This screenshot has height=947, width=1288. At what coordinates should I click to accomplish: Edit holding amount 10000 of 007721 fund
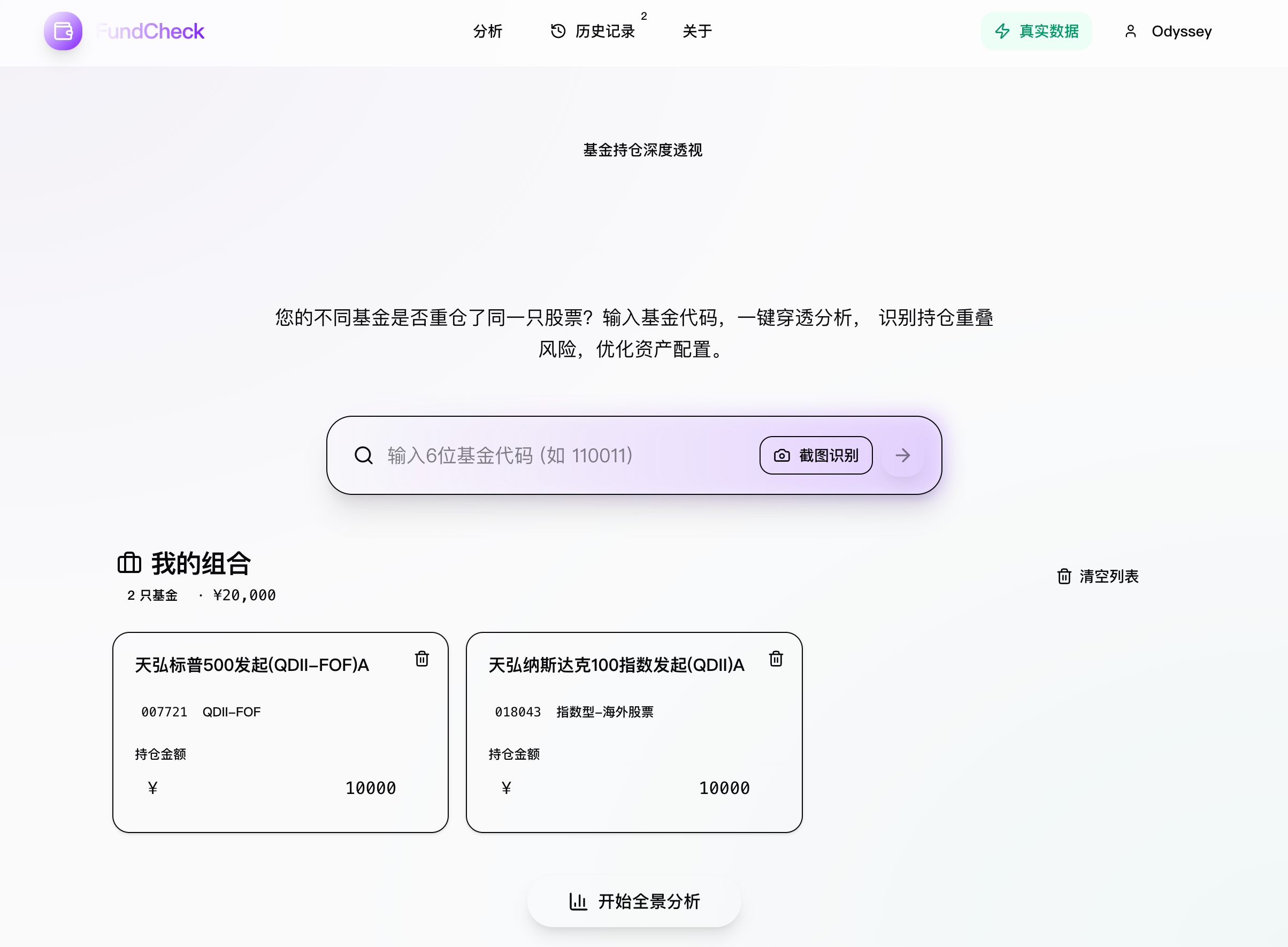tap(369, 788)
